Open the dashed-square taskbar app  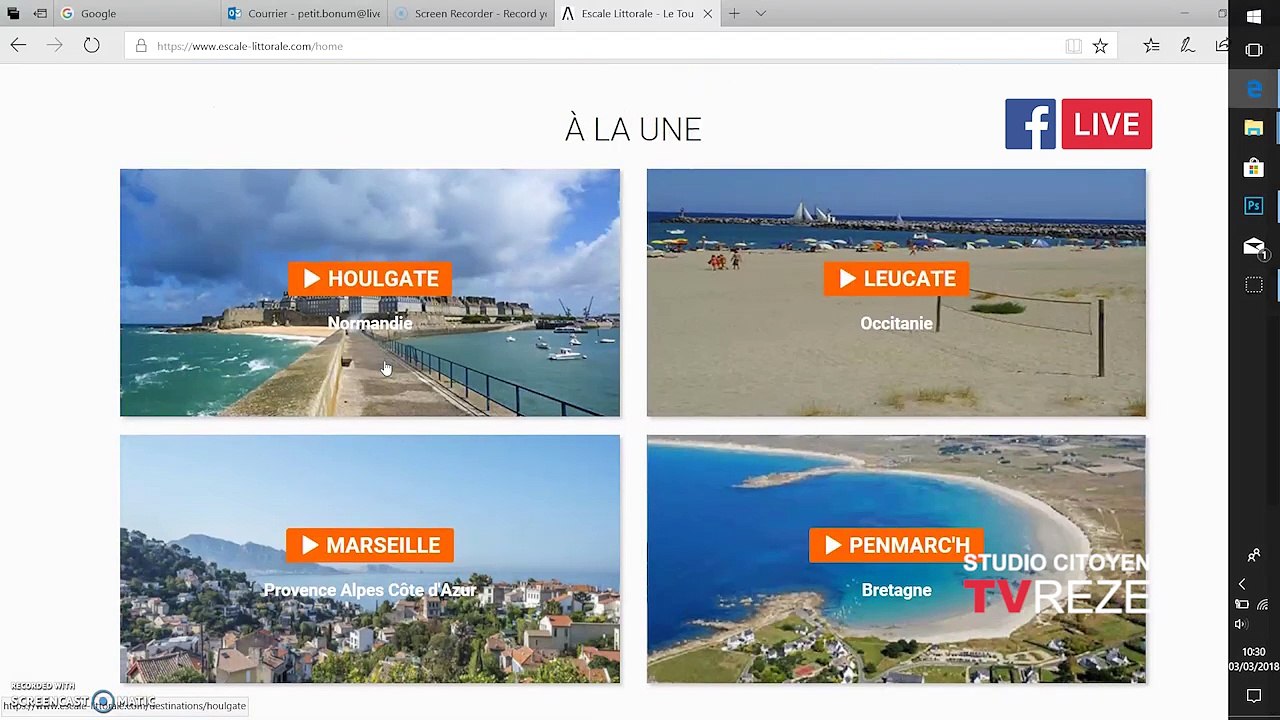pyautogui.click(x=1254, y=285)
